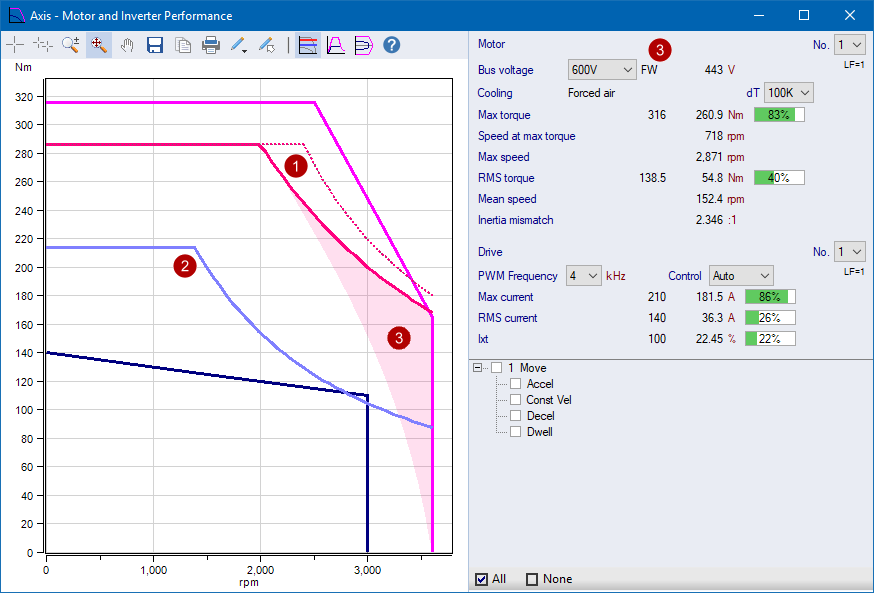Open the dT 100K dropdown
The image size is (874, 593).
coord(789,93)
